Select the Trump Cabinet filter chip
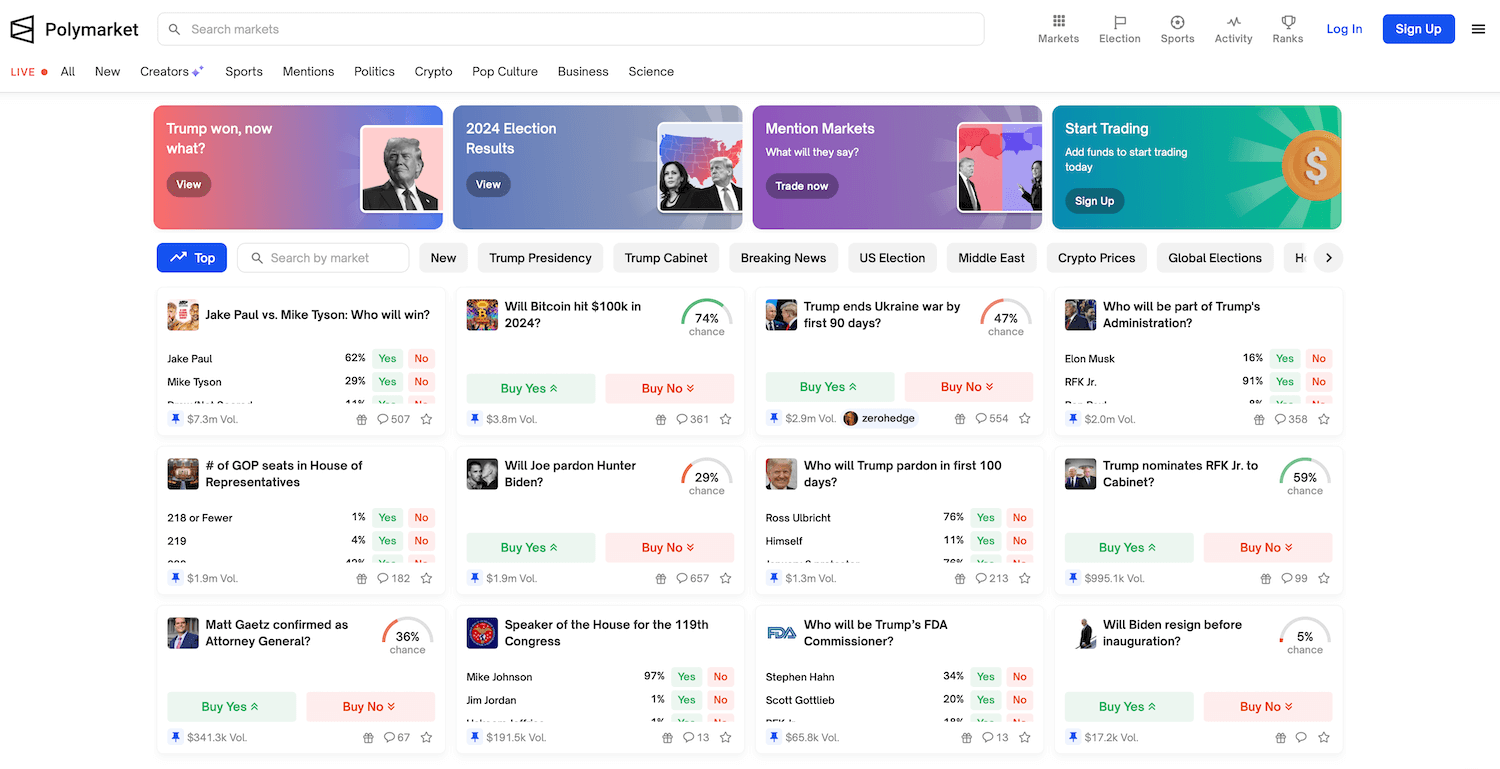This screenshot has height=769, width=1500. [666, 258]
